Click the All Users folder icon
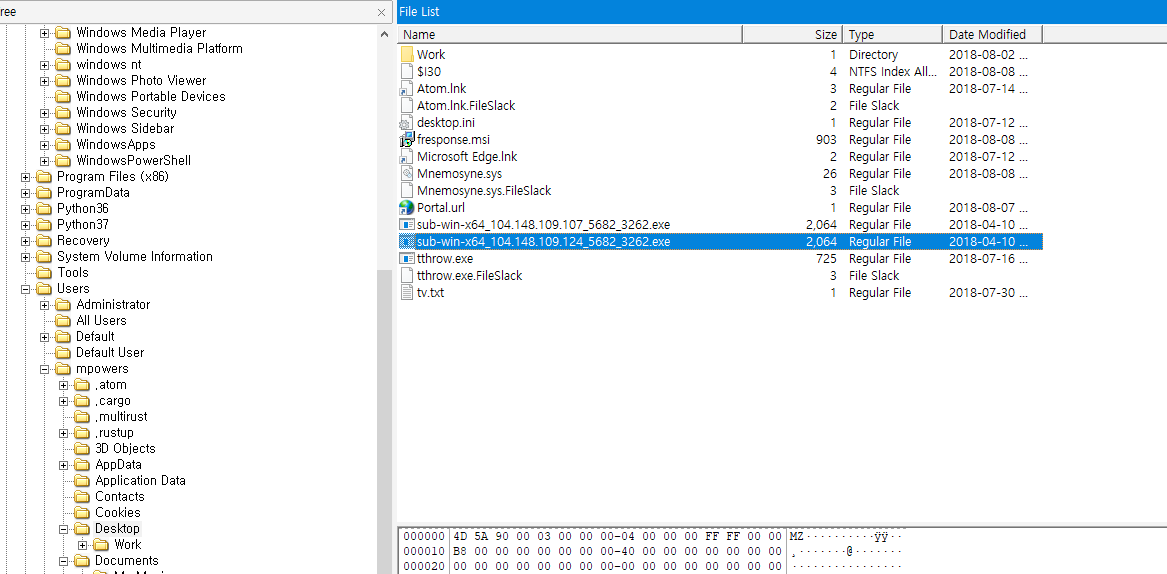This screenshot has height=574, width=1167. coord(63,320)
